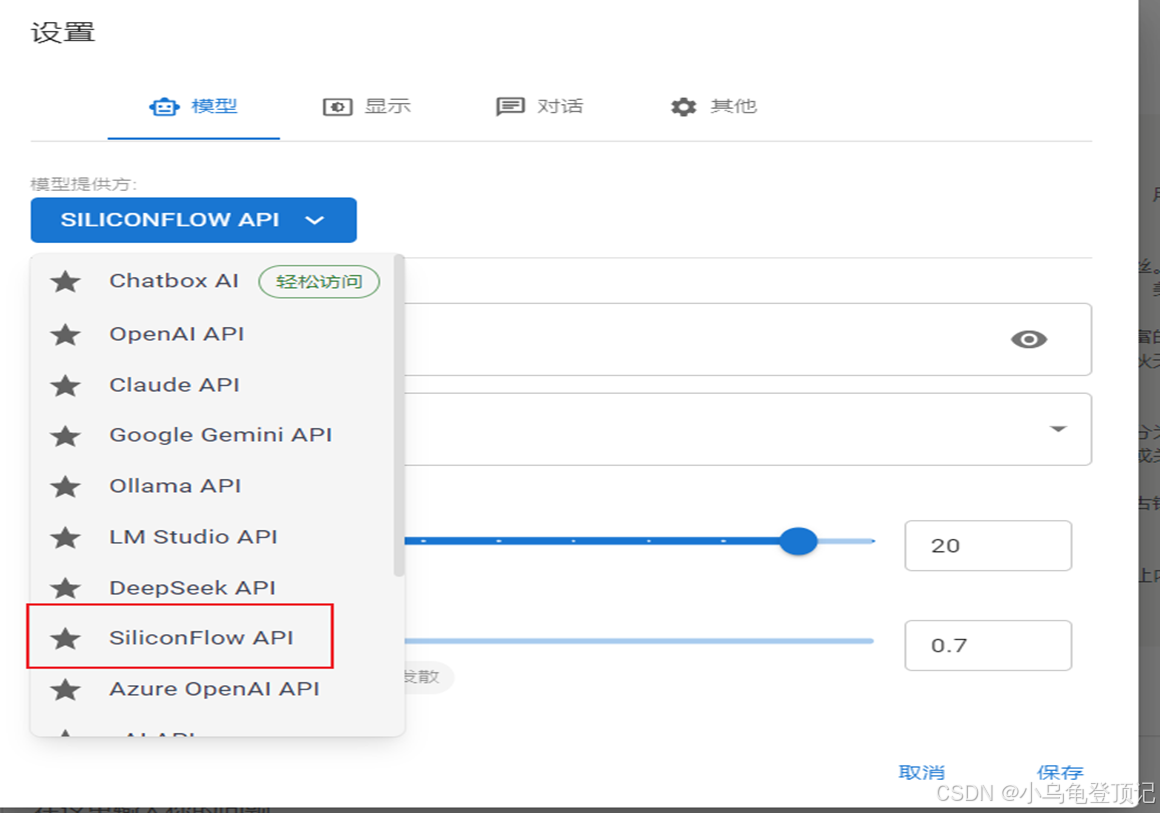1160x813 pixels.
Task: Click the 保存 save button
Action: pyautogui.click(x=1059, y=773)
